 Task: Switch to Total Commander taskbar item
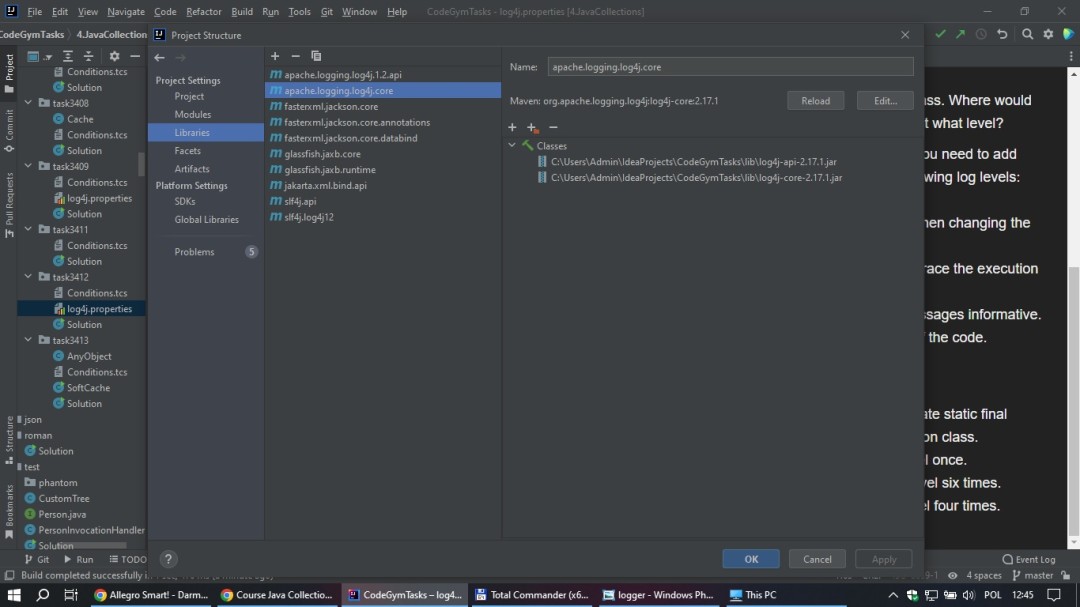pyautogui.click(x=531, y=595)
